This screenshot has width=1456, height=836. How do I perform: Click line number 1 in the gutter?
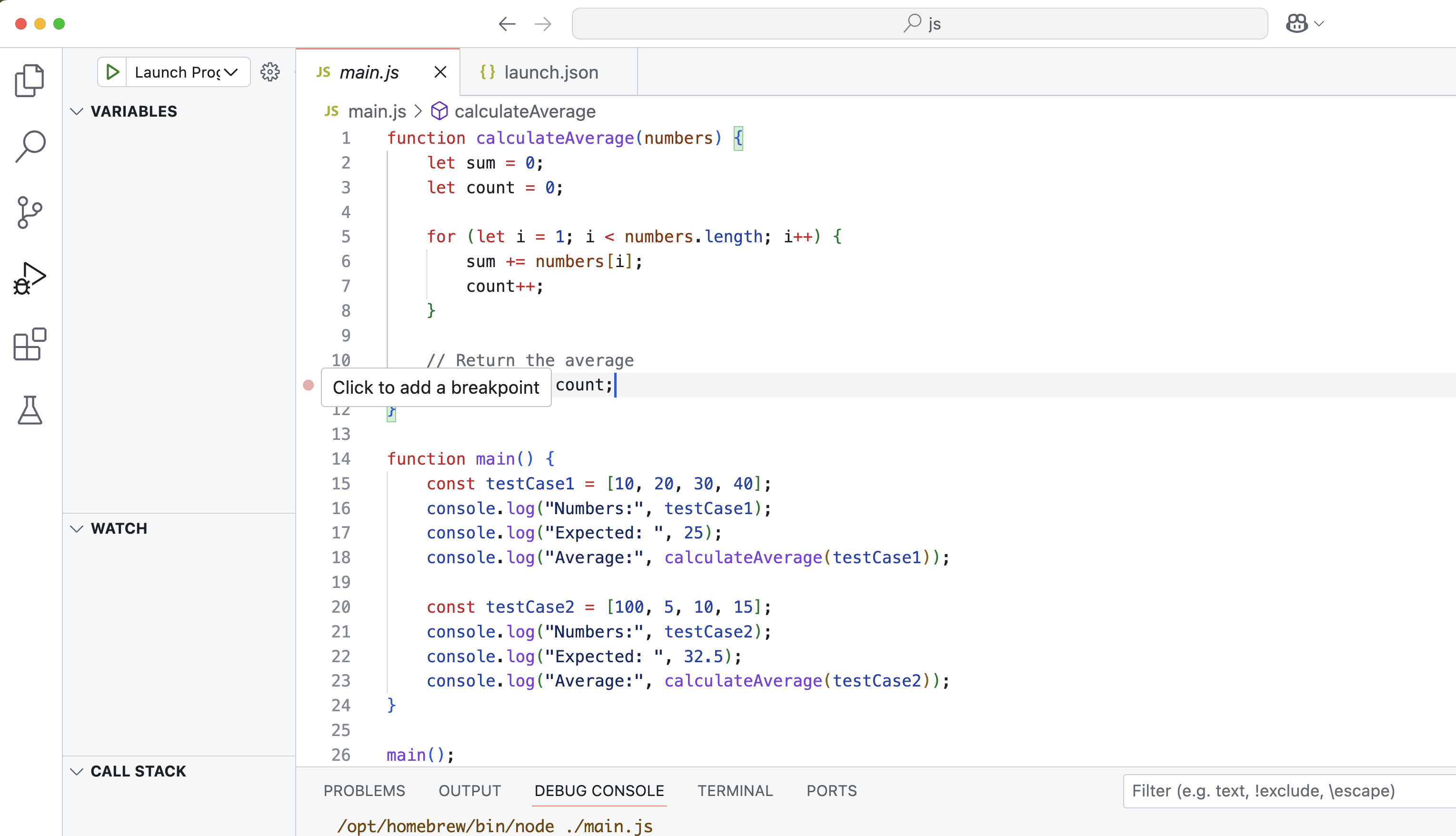coord(346,138)
